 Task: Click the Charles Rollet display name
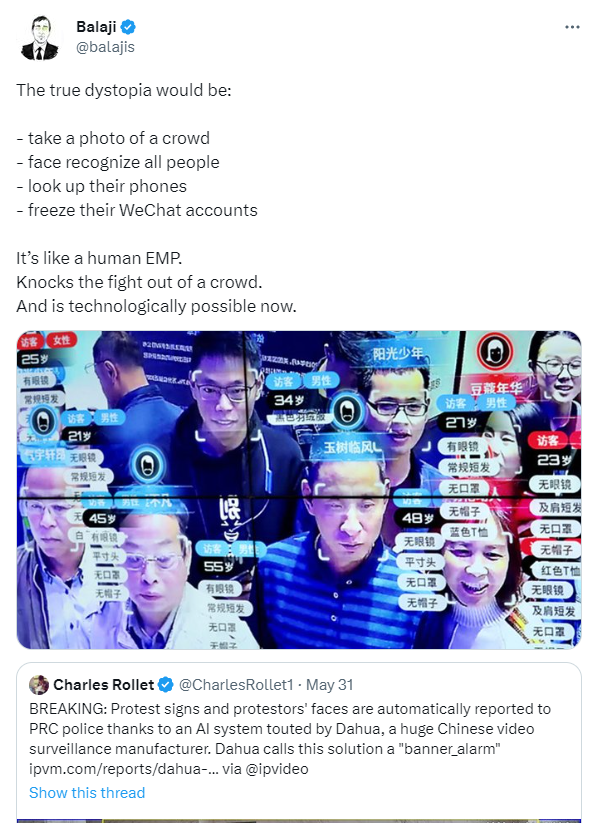click(103, 684)
